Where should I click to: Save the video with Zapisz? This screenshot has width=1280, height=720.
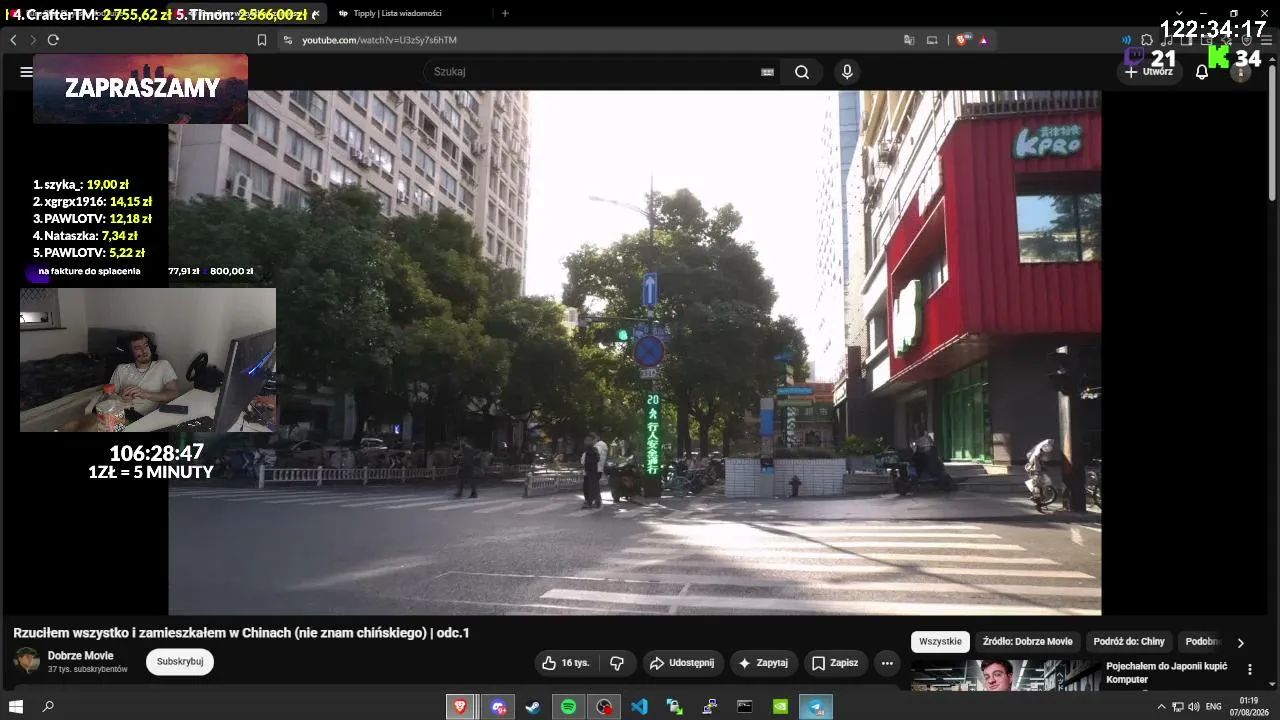pyautogui.click(x=835, y=663)
